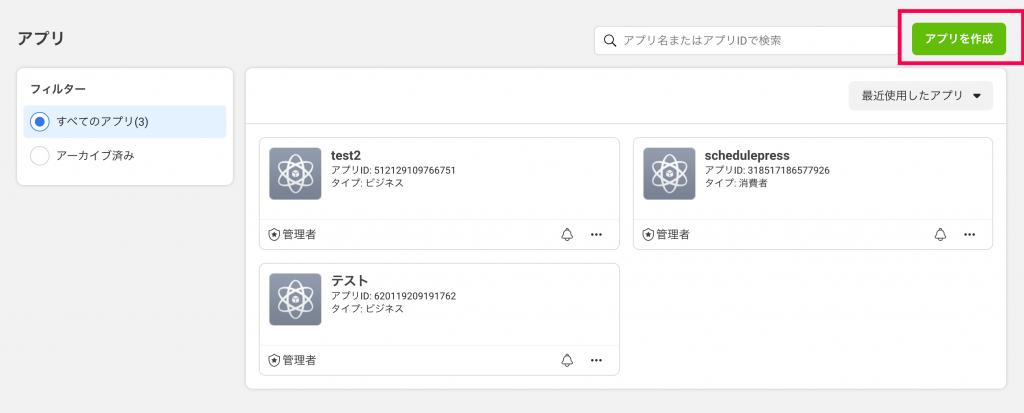Click the schedulepress app atom icon
1024x413 pixels.
(669, 173)
